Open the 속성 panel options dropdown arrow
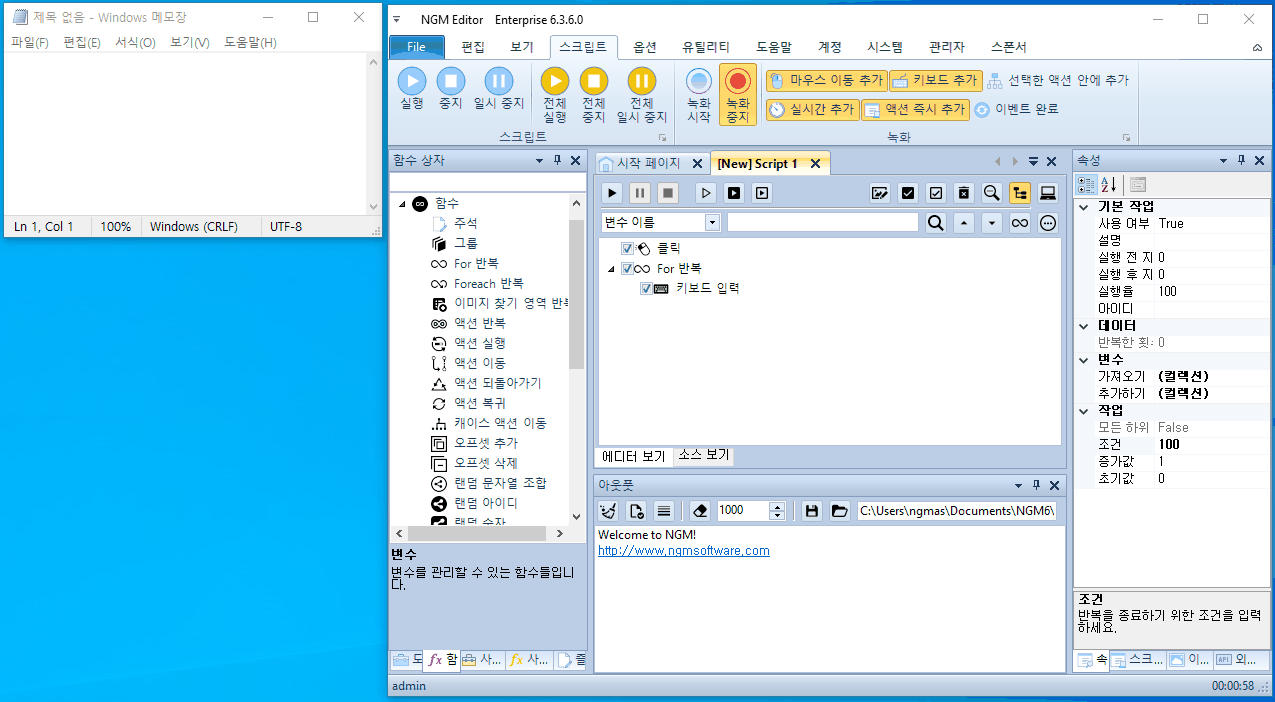The height and width of the screenshot is (702, 1275). [x=1223, y=161]
